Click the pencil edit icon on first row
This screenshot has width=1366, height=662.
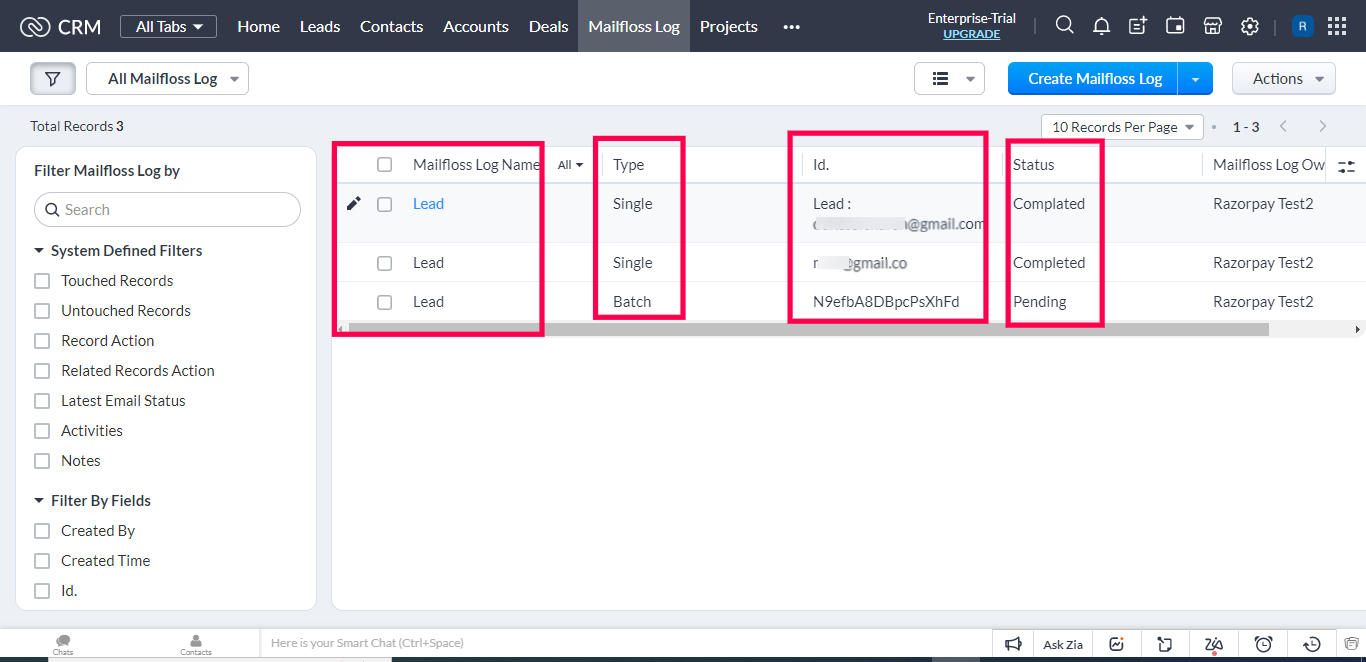pos(353,204)
